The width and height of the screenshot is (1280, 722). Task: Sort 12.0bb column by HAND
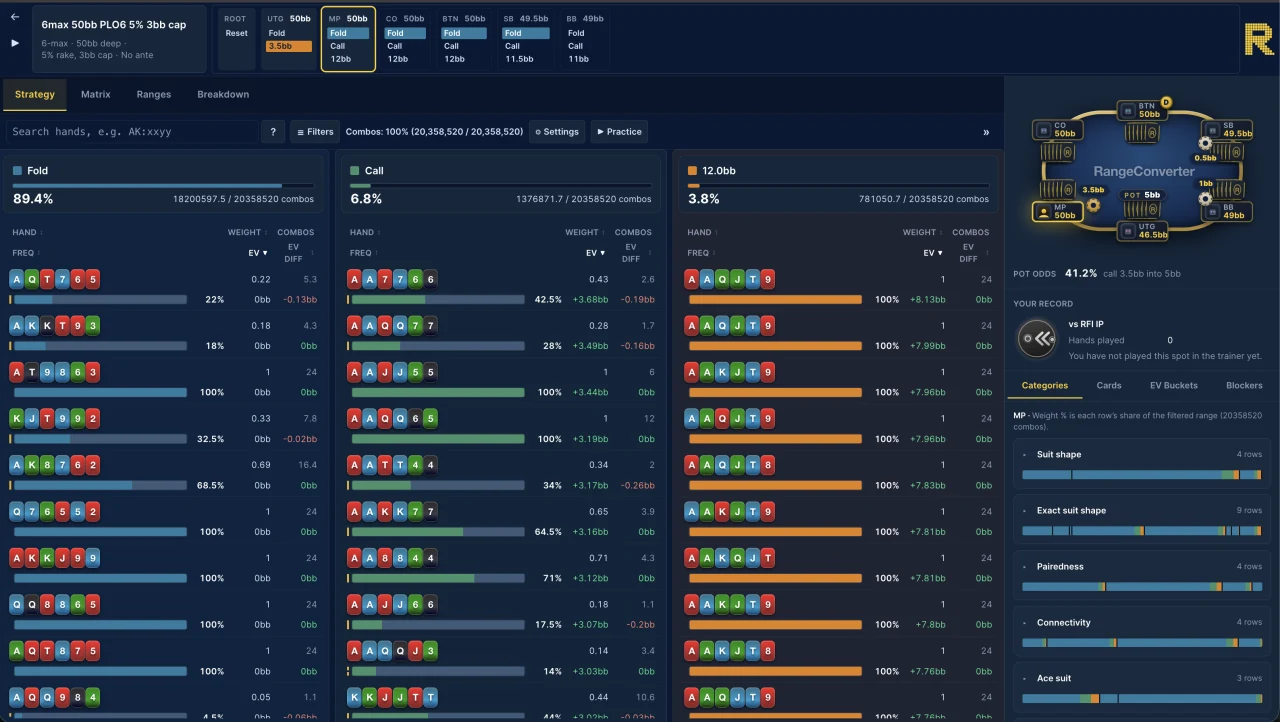tap(702, 233)
